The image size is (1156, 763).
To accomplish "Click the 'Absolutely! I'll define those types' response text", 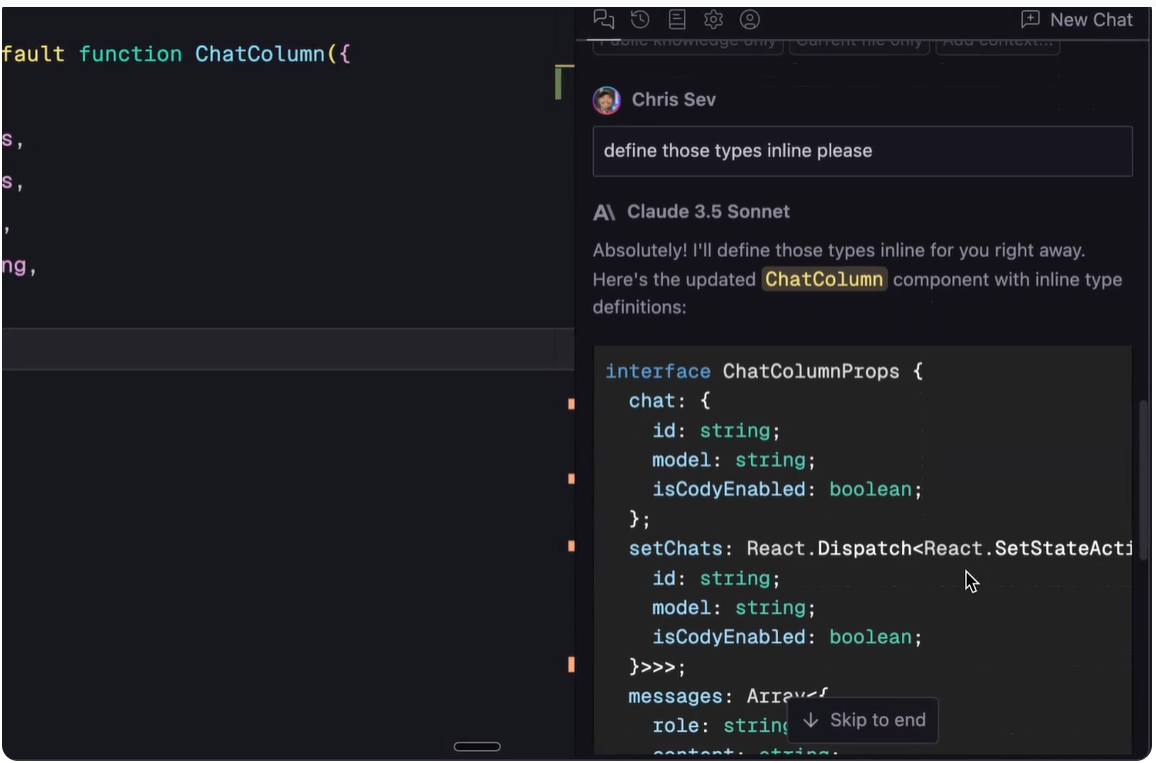I will [839, 251].
